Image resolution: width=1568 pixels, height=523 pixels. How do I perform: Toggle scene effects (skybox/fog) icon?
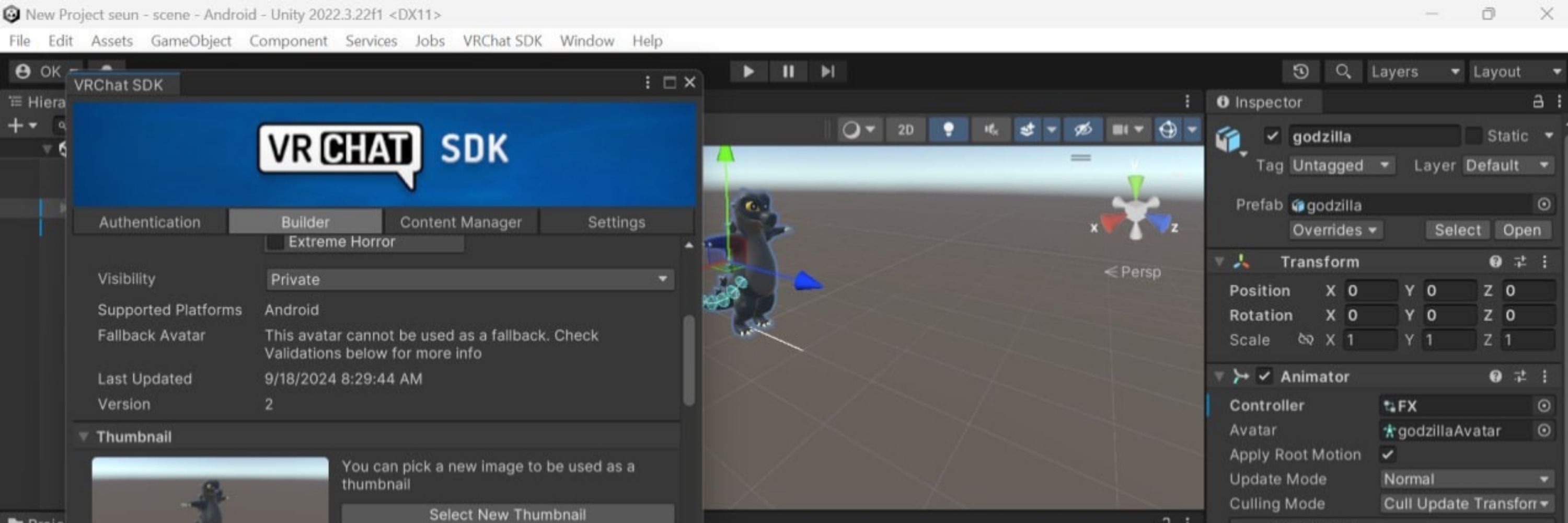(1028, 130)
